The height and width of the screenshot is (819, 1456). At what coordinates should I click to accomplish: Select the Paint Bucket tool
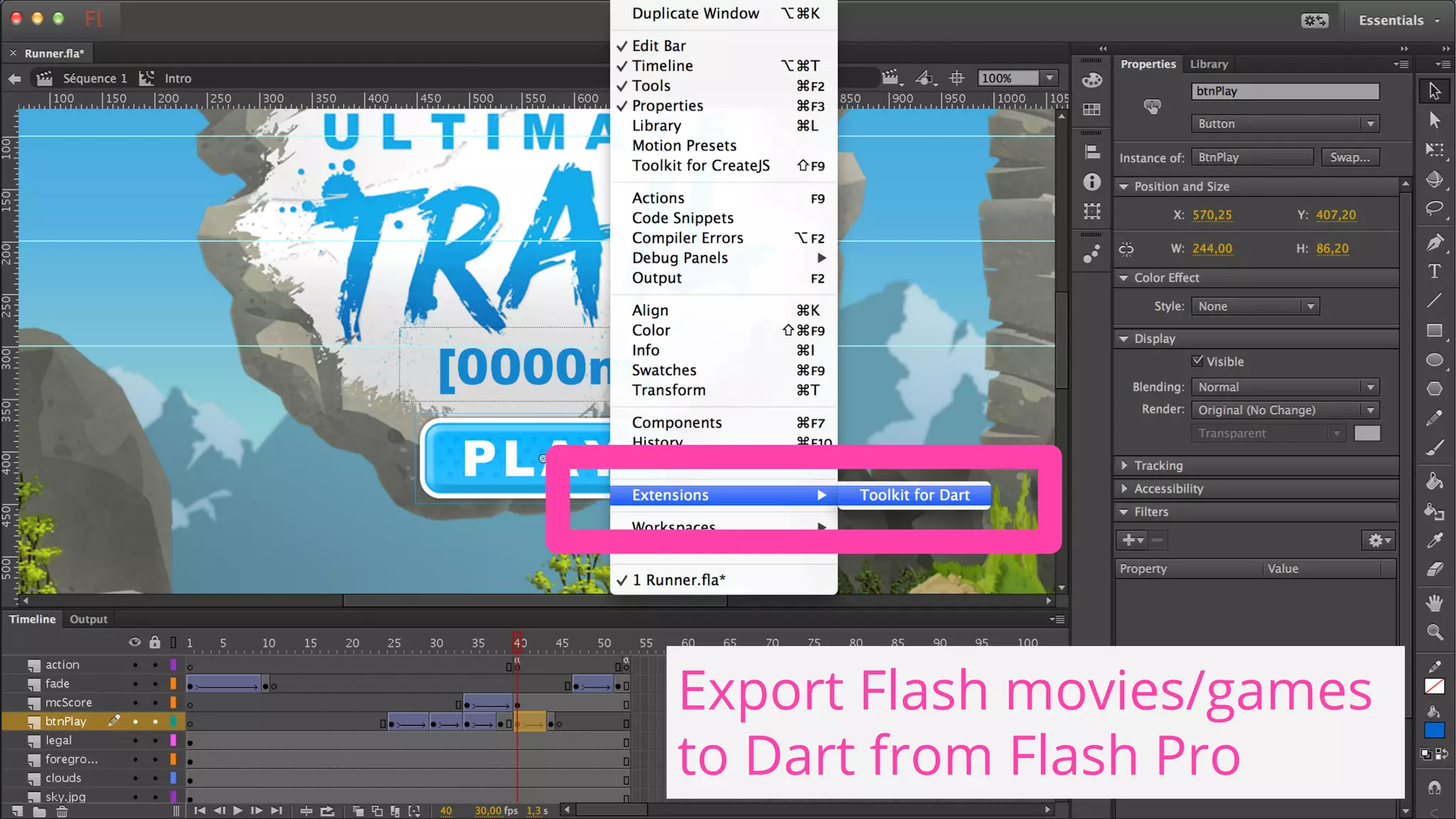pos(1435,481)
